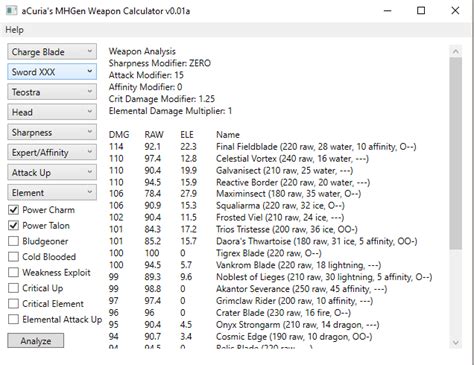Close the calculator window
Viewport: 474px width, 365px height.
(455, 11)
